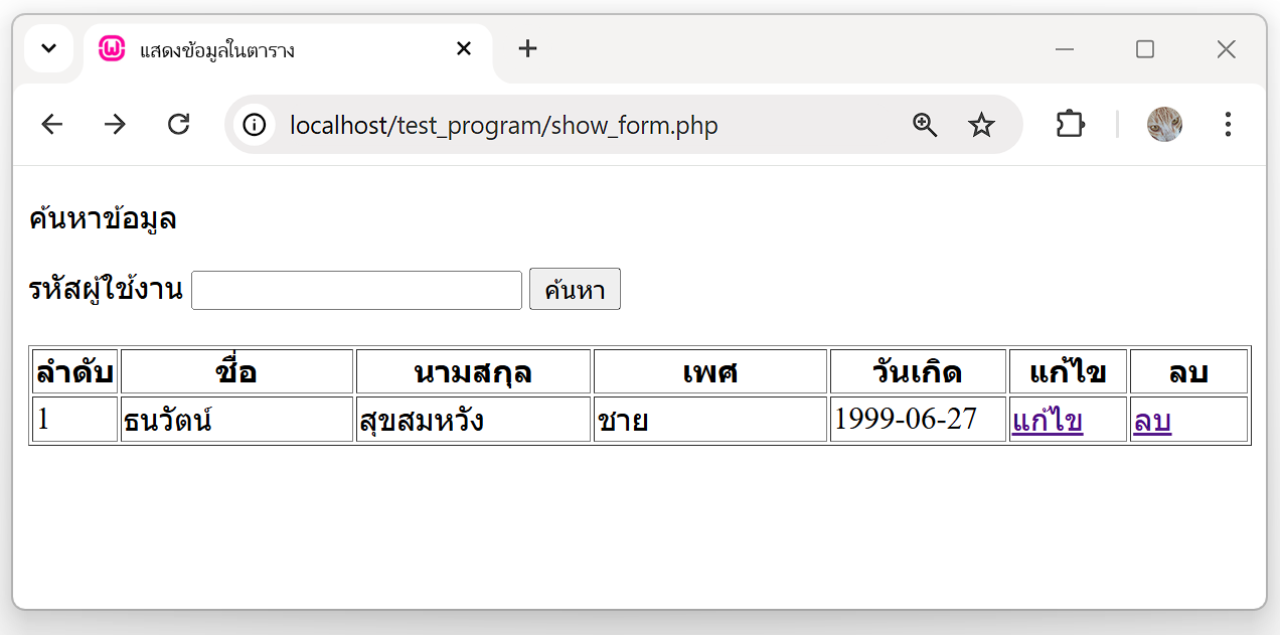Open the Extensions puzzle icon
The height and width of the screenshot is (635, 1280).
(x=1070, y=124)
